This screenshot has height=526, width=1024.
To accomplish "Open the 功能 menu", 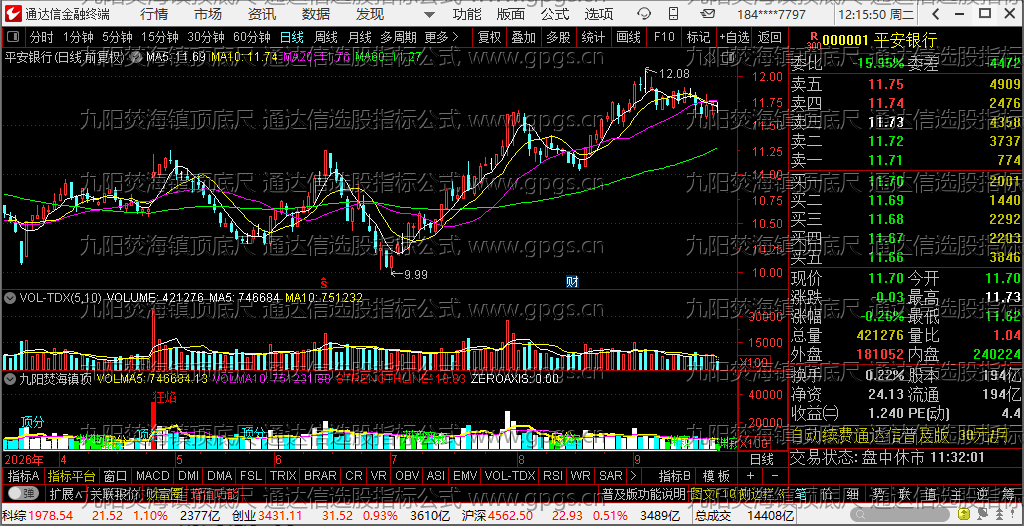I will click(x=467, y=14).
